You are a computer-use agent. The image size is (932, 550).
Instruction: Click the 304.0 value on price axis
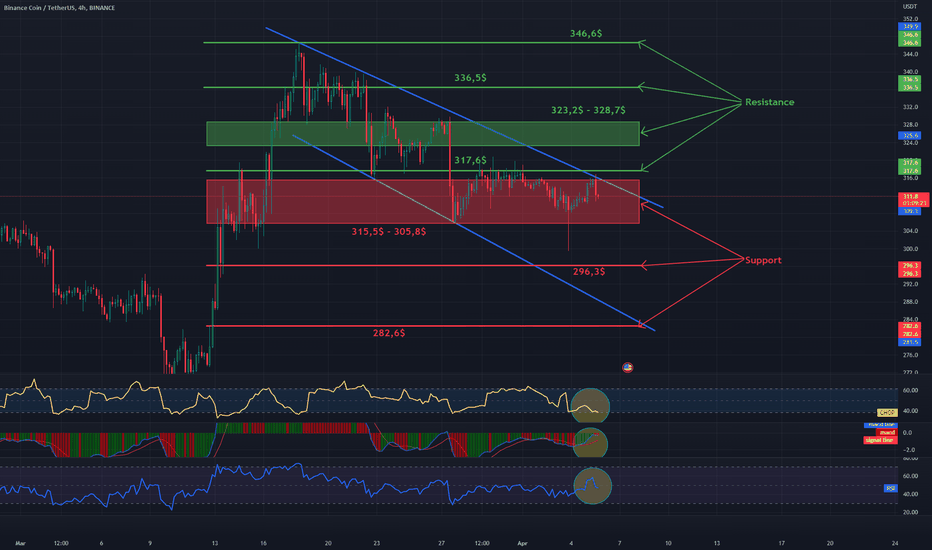click(x=911, y=231)
